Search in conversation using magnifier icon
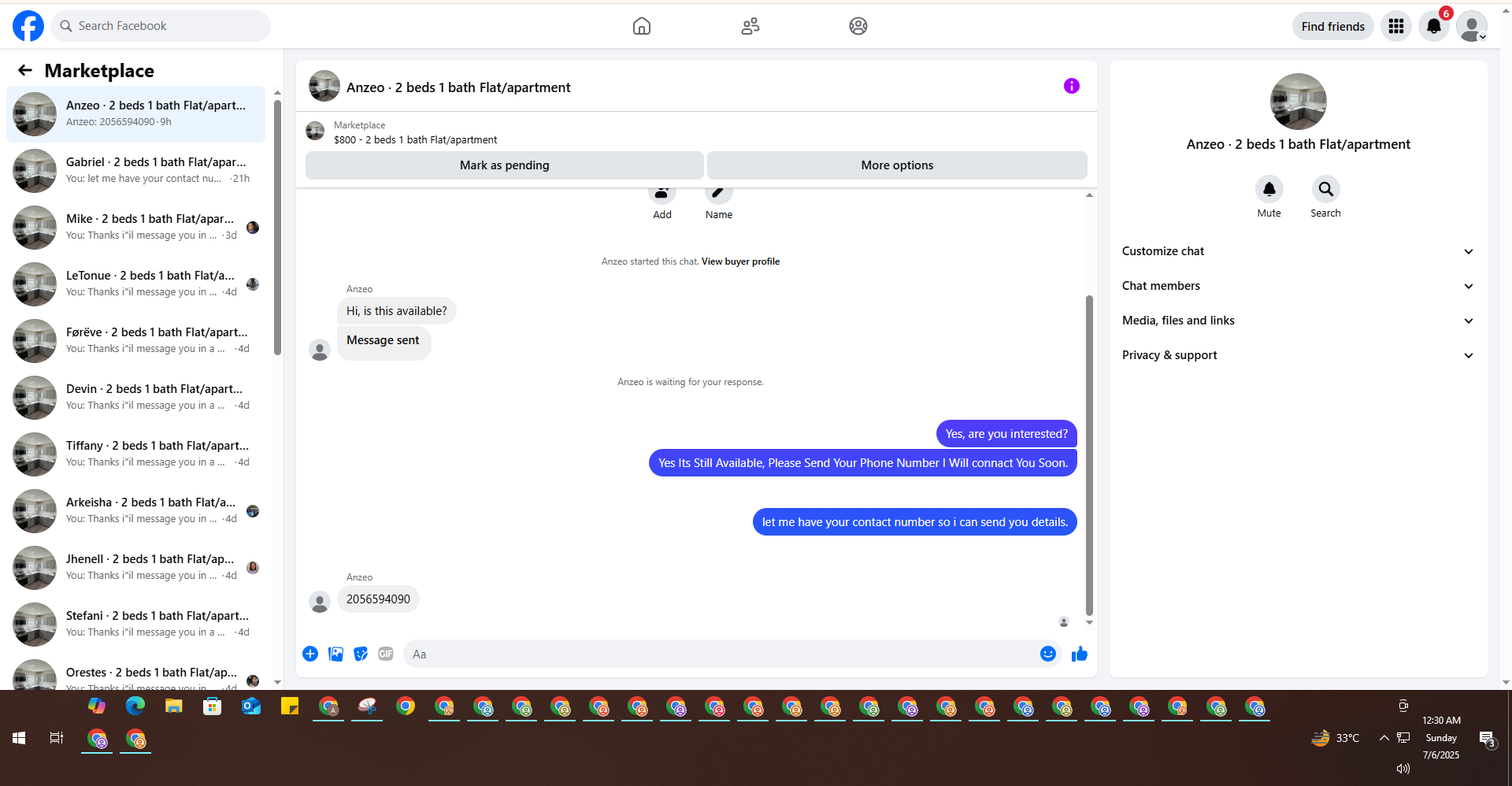Screen dimensions: 1512x786 tap(1325, 189)
